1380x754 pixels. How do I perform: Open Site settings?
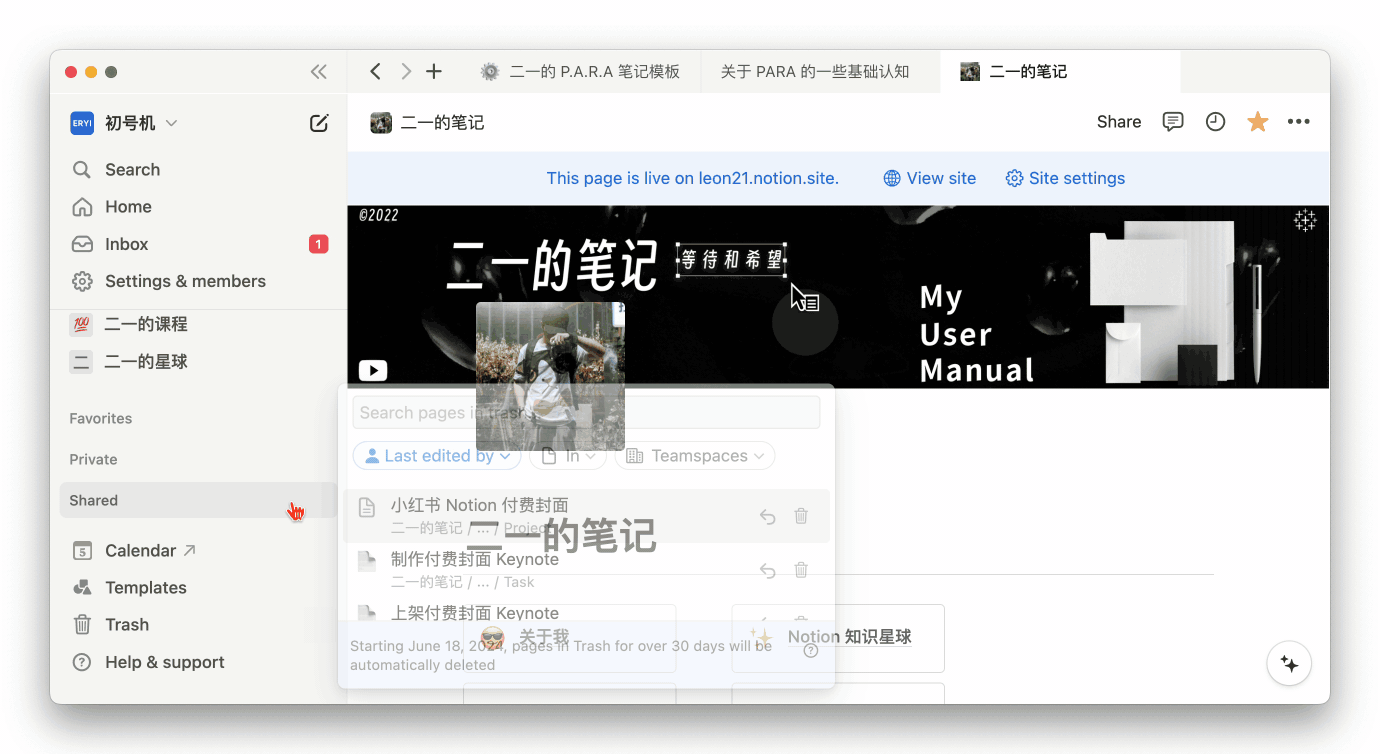1065,178
